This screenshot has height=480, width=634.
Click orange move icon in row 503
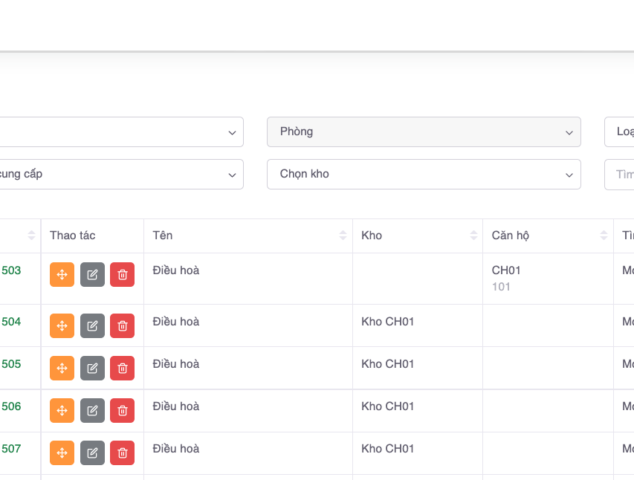point(62,275)
